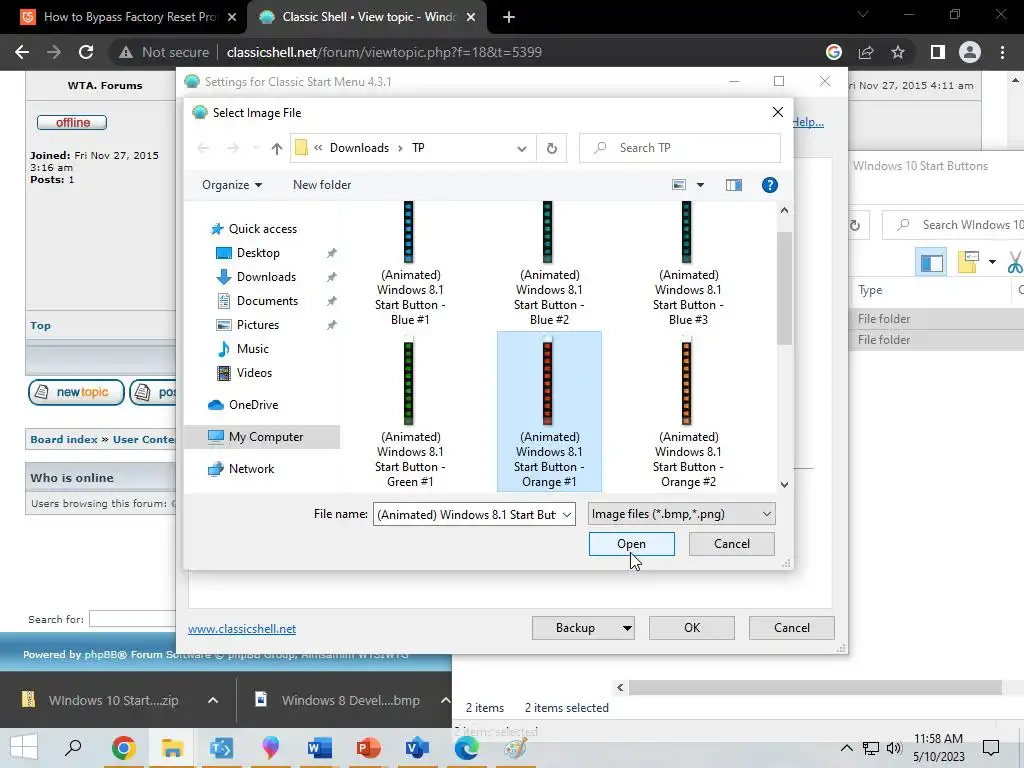Click the Open button

(632, 544)
